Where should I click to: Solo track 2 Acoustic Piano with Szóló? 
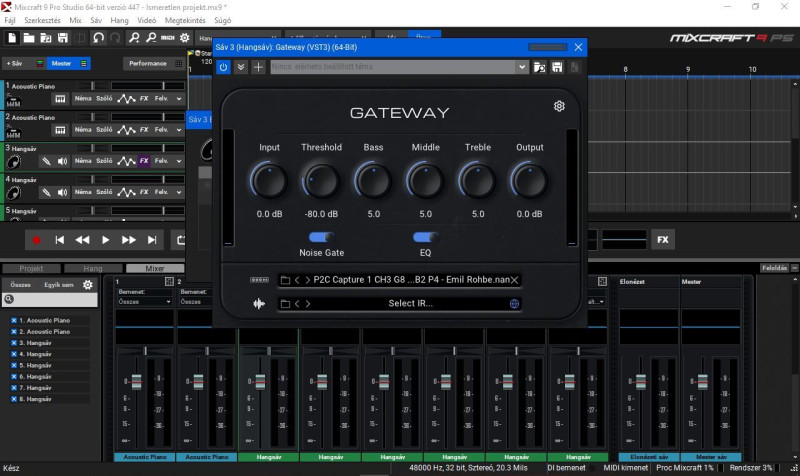pyautogui.click(x=104, y=130)
